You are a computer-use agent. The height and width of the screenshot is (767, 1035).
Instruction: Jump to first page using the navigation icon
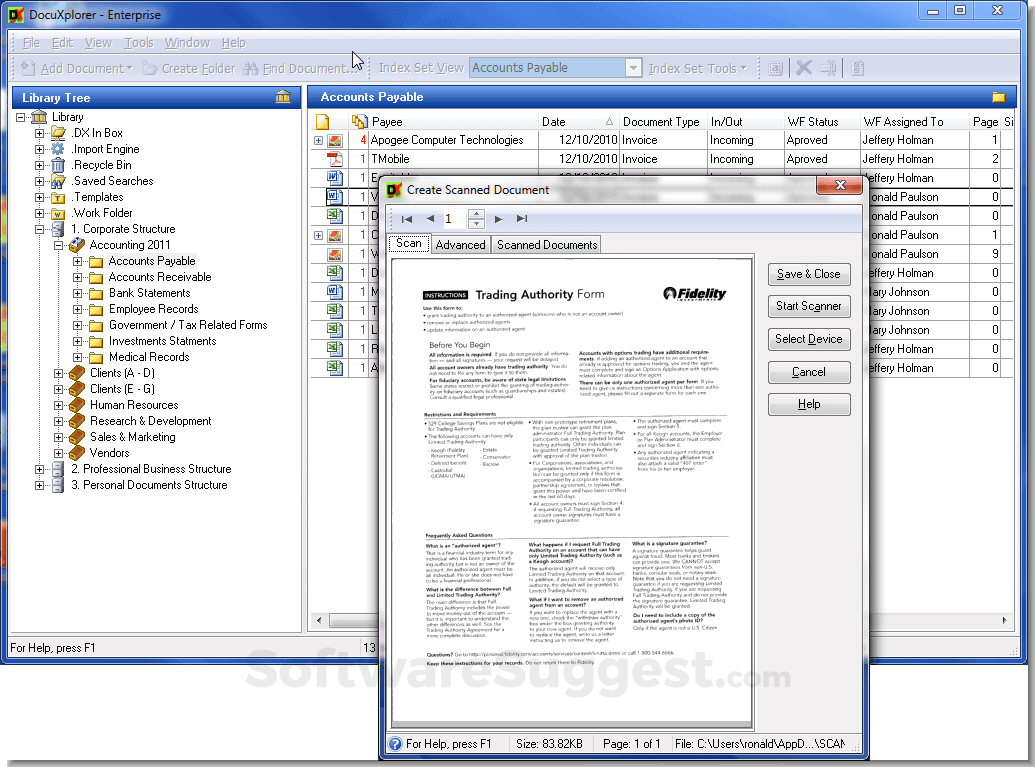(x=407, y=218)
